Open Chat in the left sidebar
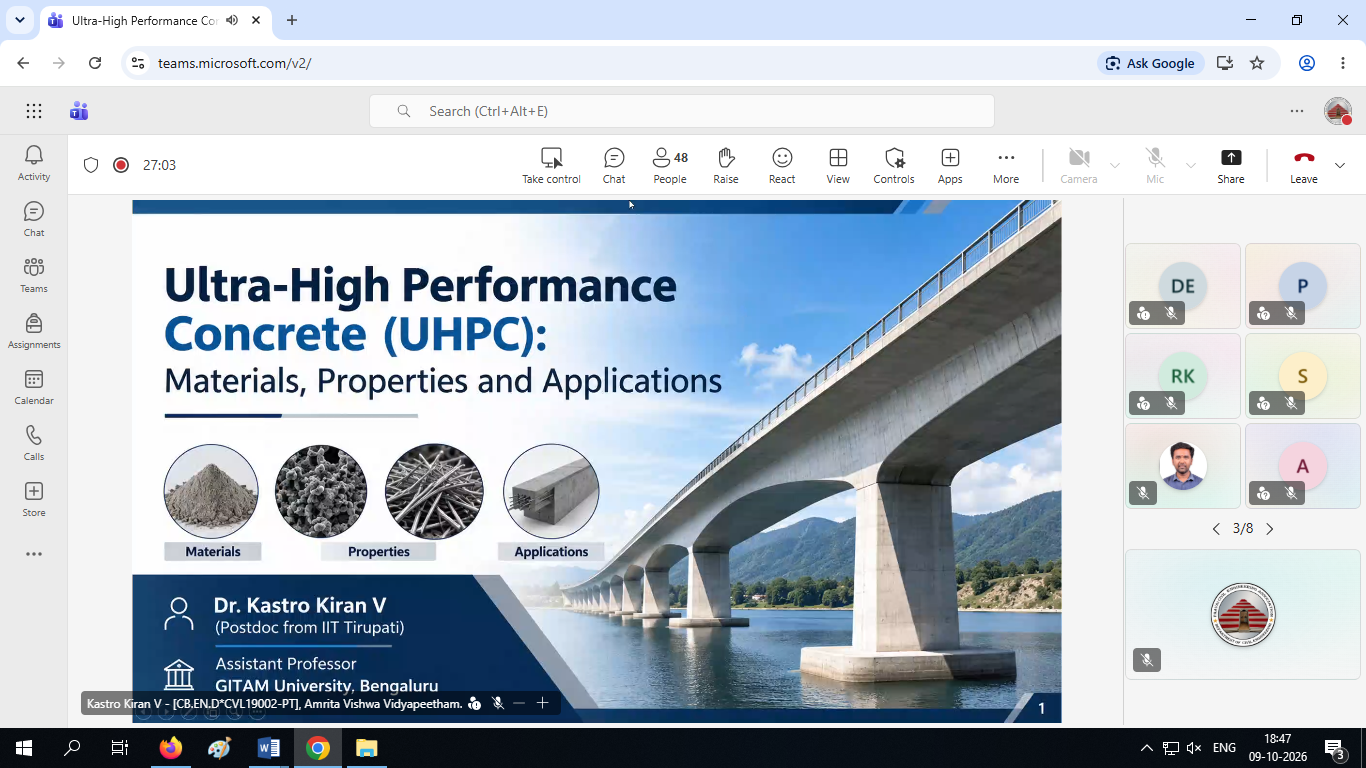Viewport: 1366px width, 768px height. [34, 218]
